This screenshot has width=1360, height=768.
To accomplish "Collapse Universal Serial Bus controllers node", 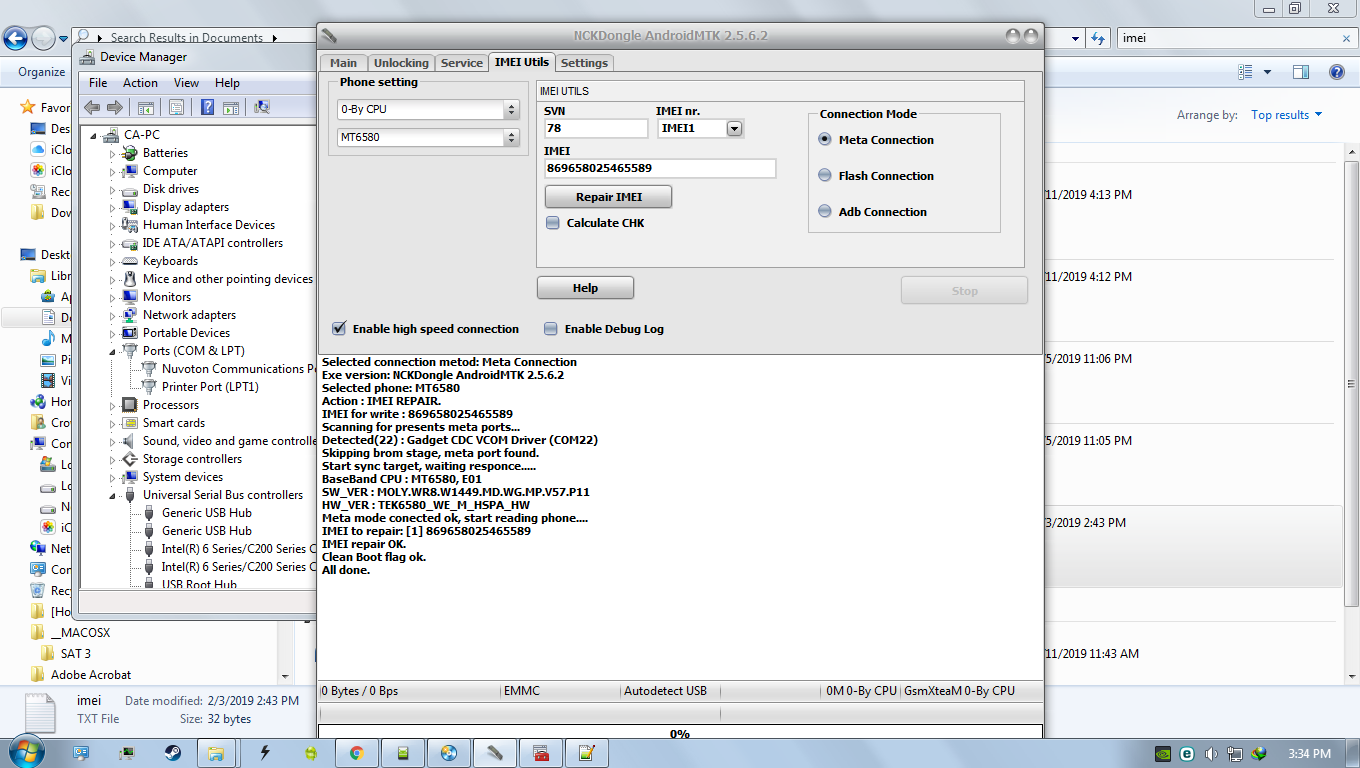I will pyautogui.click(x=112, y=495).
